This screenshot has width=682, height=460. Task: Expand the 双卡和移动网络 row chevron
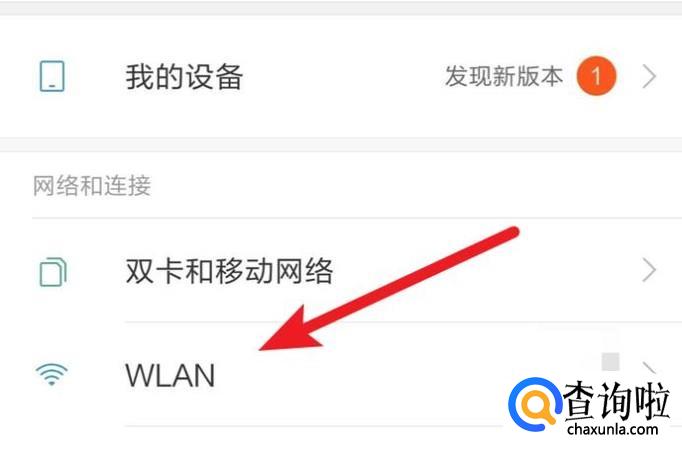coord(649,270)
